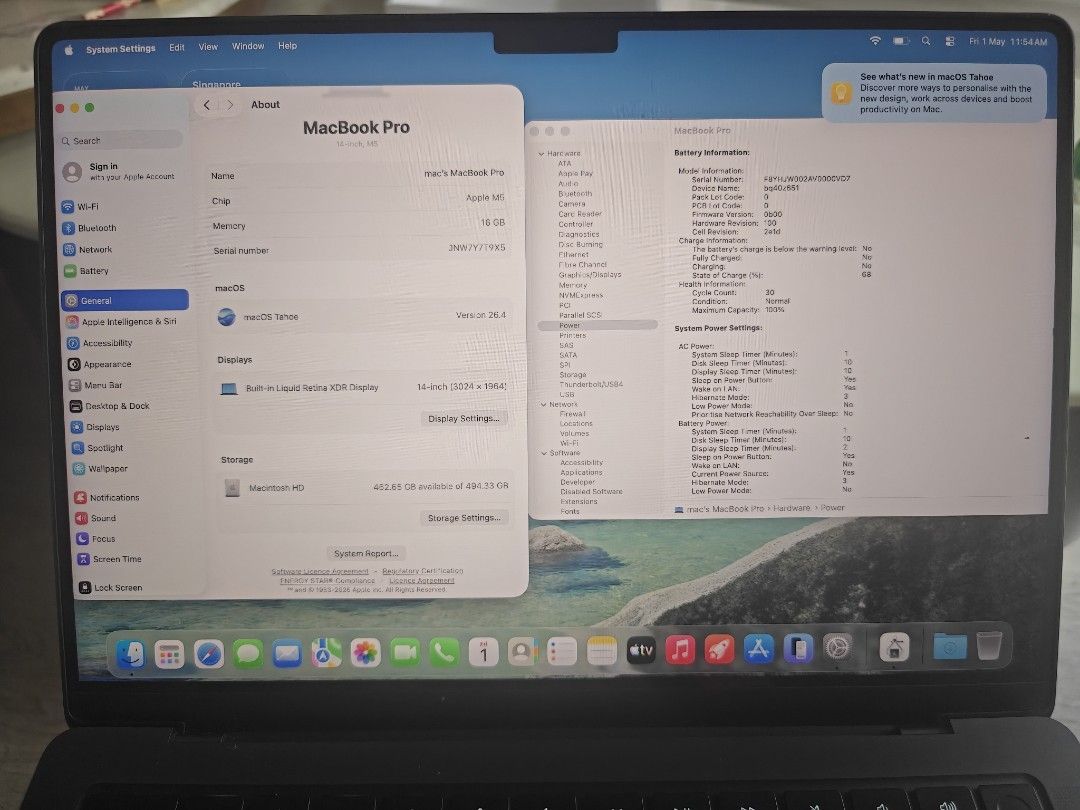
Task: Select Thunderbolt/USB4 in System Report sidebar
Action: click(591, 384)
